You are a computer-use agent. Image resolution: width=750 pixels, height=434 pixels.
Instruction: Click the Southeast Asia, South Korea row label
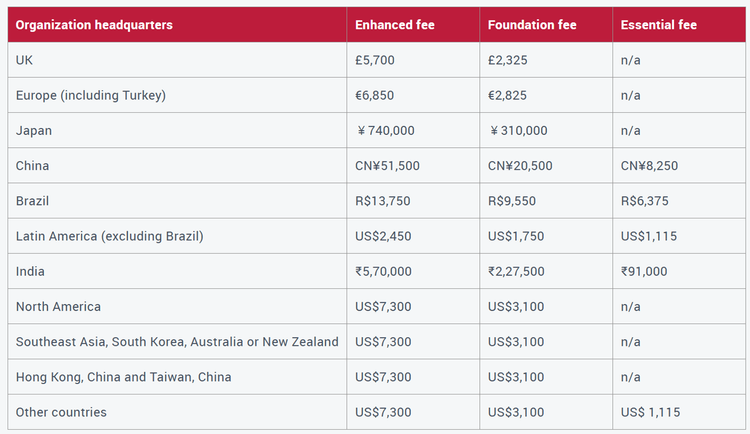click(x=177, y=342)
